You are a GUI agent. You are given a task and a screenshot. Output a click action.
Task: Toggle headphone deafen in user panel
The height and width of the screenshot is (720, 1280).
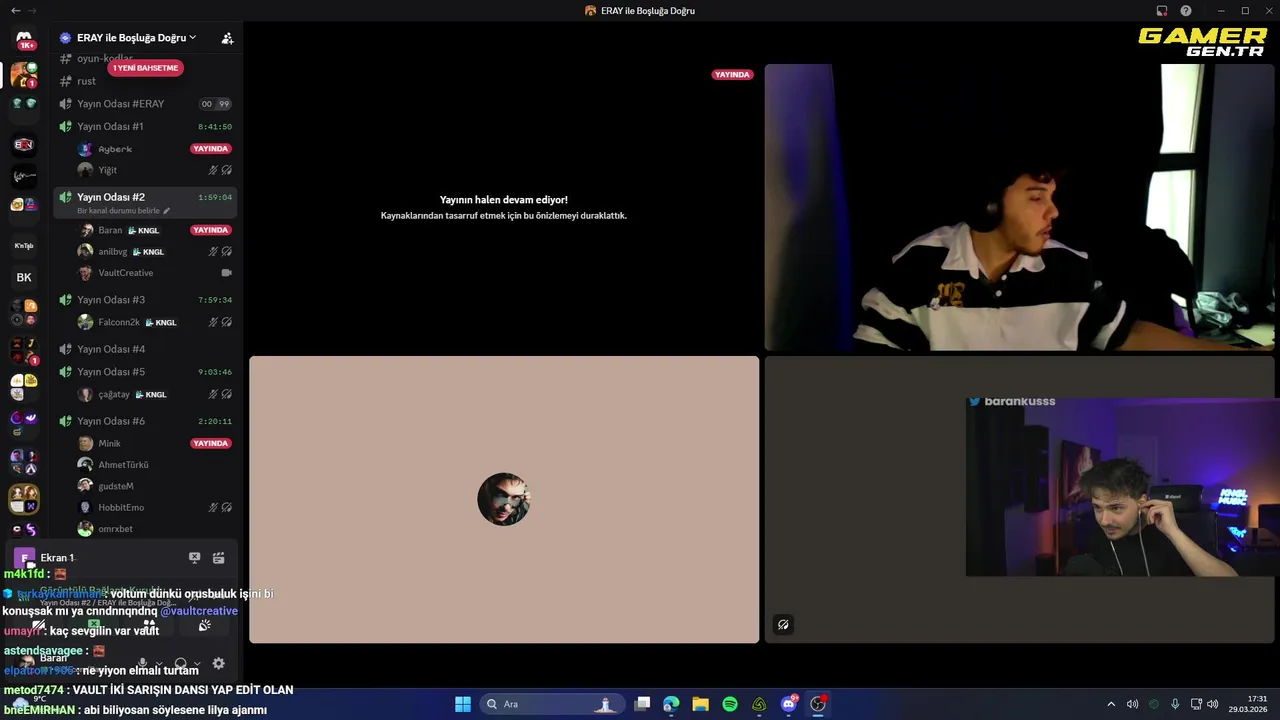coord(180,663)
